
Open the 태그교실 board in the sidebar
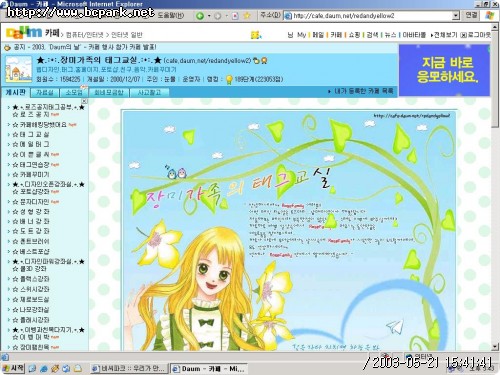[31, 135]
